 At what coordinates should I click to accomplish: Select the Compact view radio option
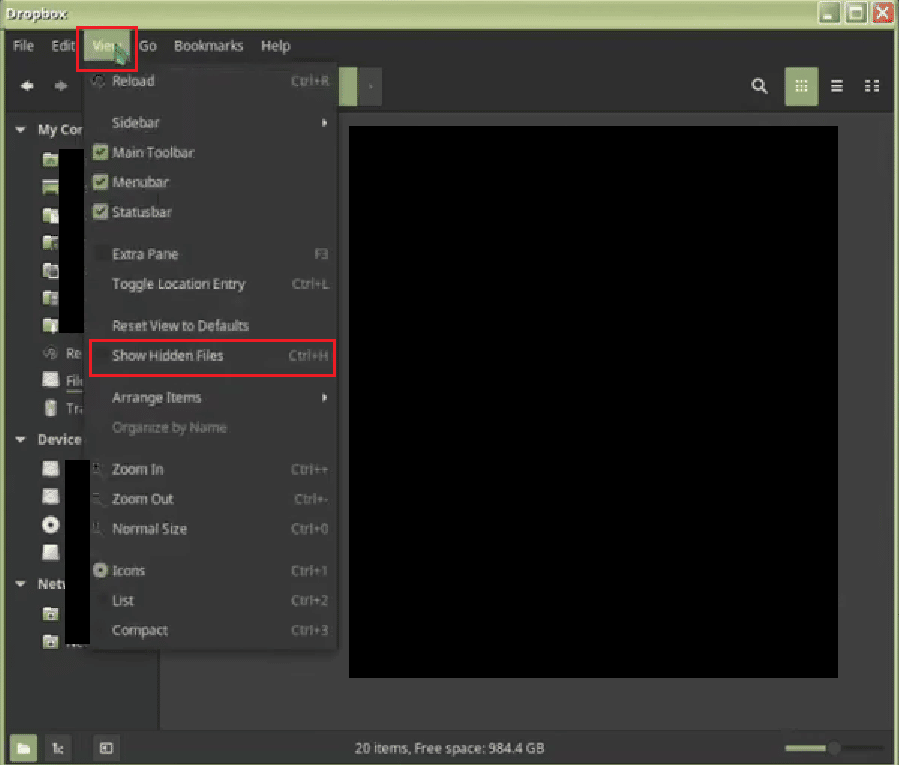[x=213, y=631]
